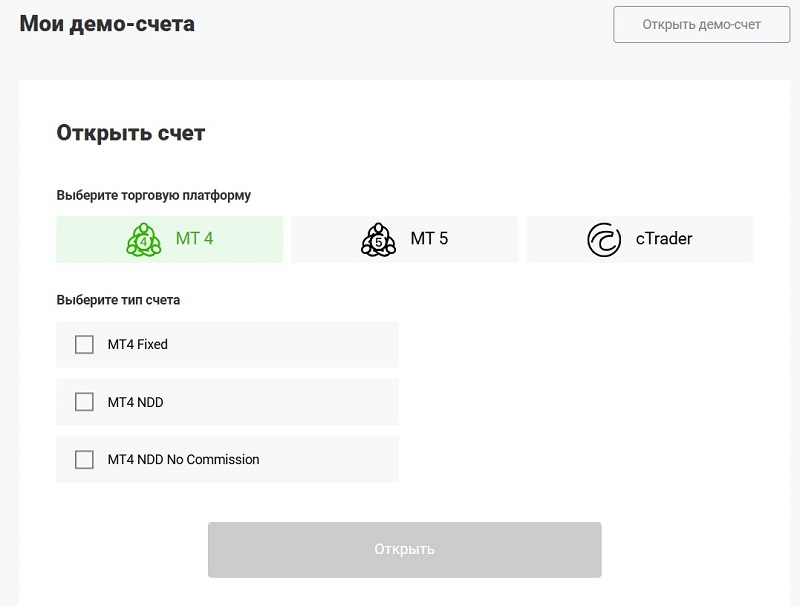Switch to the MT 5 platform text label
Screen dimensions: 800x606
[429, 239]
